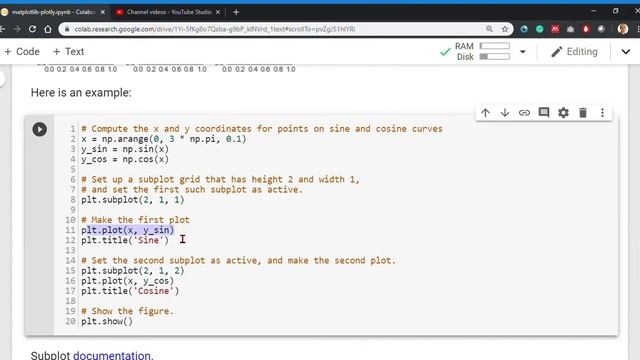Move cell down with arrow icon
This screenshot has height=360, width=640.
[505, 113]
